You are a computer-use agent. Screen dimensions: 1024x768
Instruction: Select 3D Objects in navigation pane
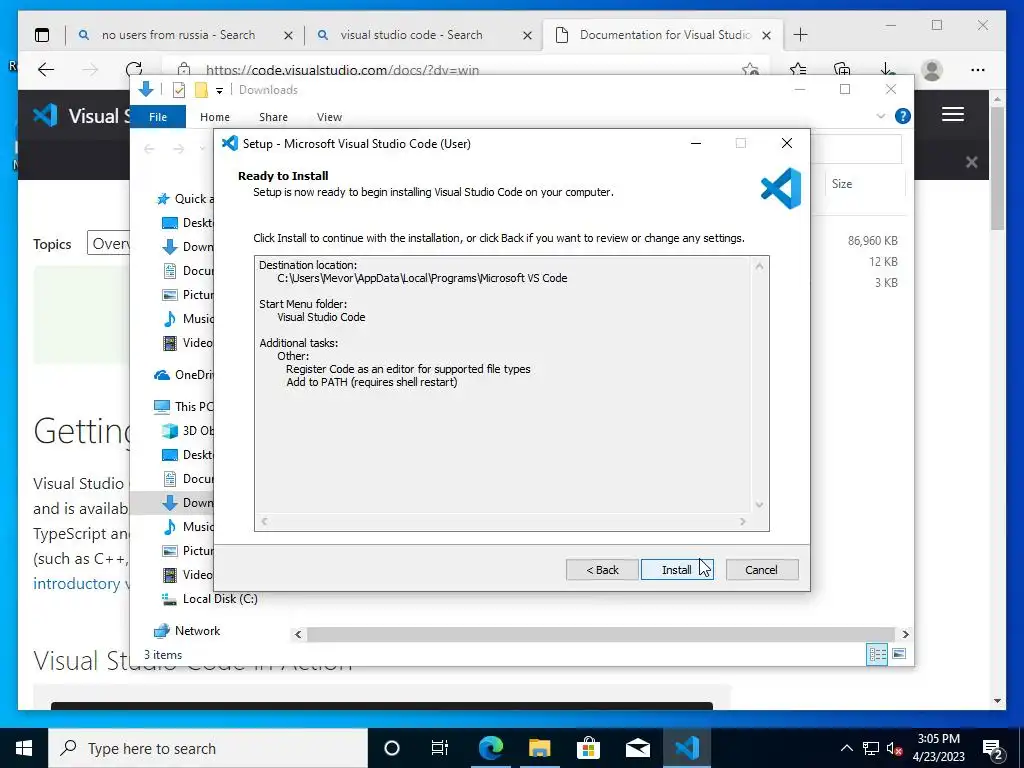click(x=187, y=430)
